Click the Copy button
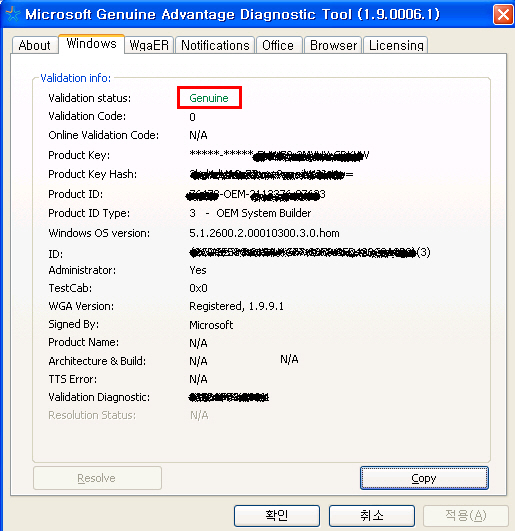515x531 pixels. click(424, 478)
